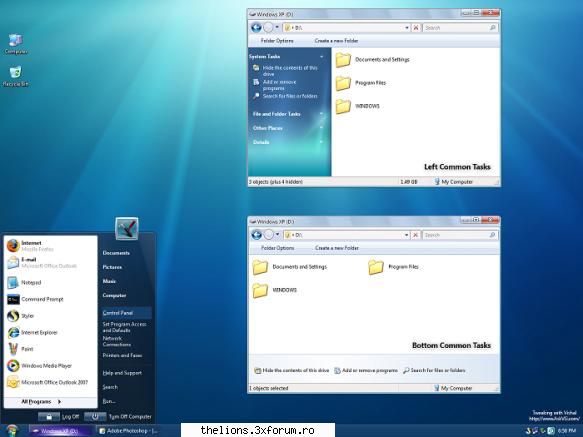Open Computer from Start menu right pane
The image size is (583, 437).
(x=114, y=295)
